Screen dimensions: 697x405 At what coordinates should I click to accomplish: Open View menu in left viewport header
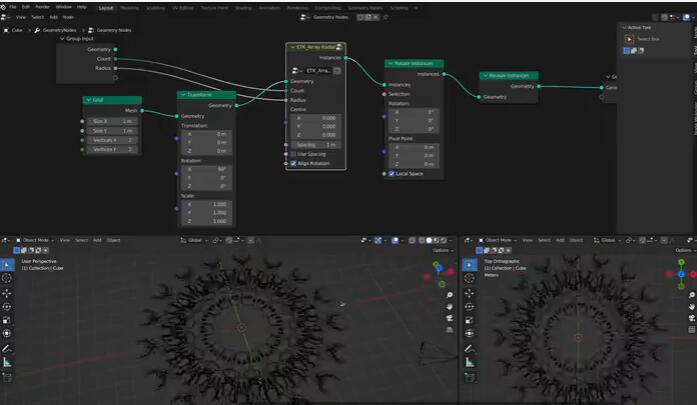tap(65, 241)
